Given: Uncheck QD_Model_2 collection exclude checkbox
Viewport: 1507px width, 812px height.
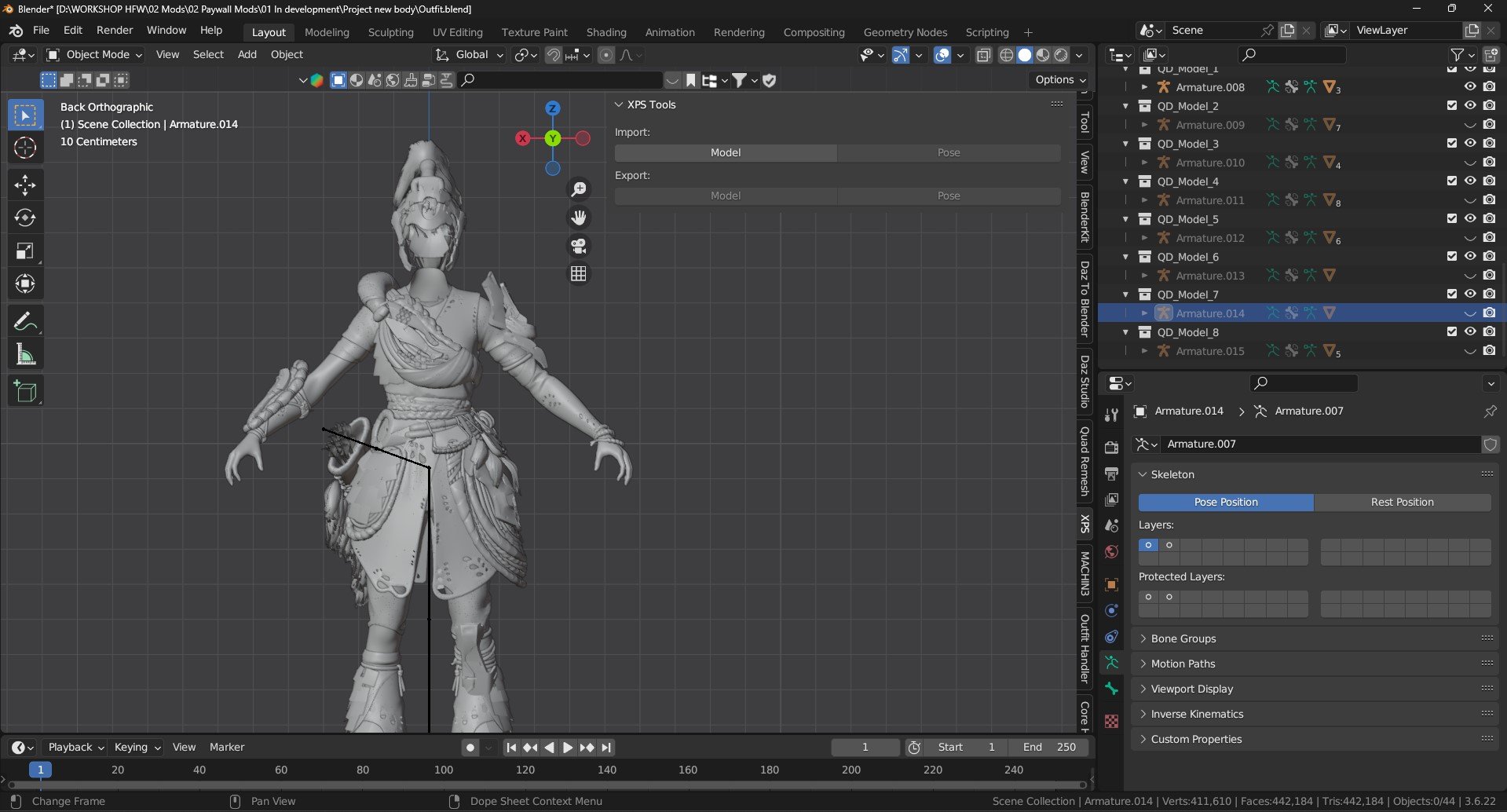Looking at the screenshot, I should coord(1452,106).
